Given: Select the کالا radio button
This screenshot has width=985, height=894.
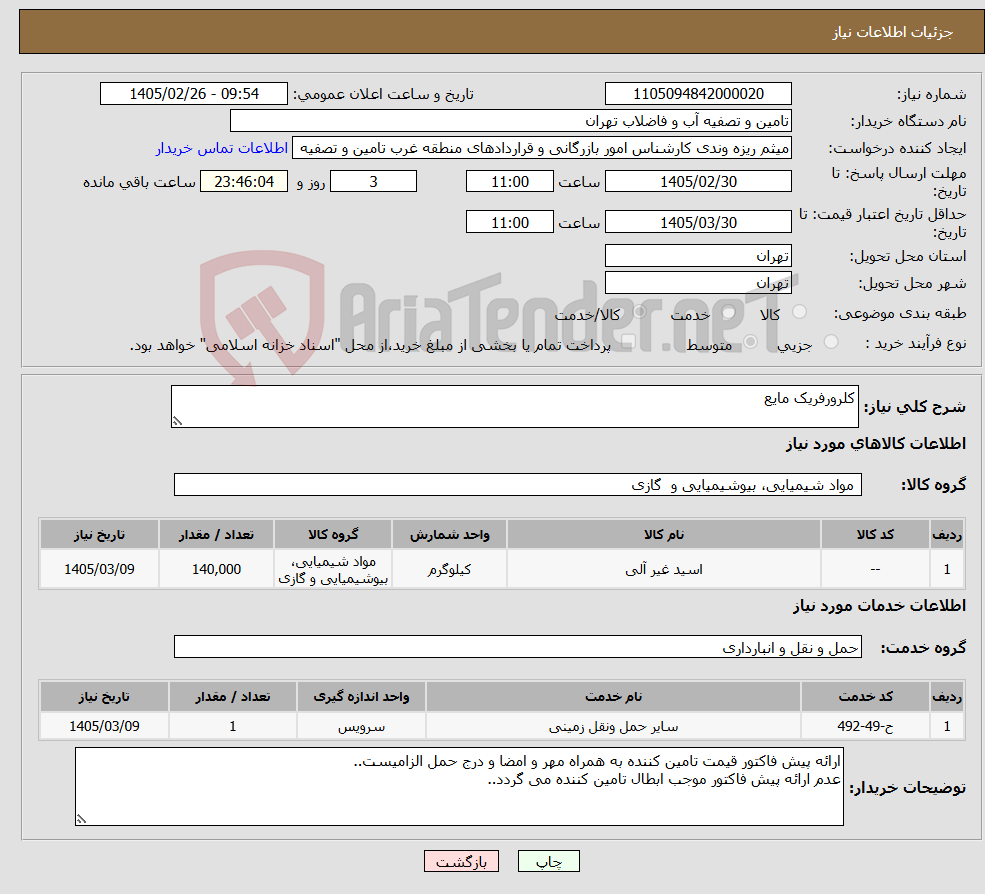Looking at the screenshot, I should click(800, 312).
